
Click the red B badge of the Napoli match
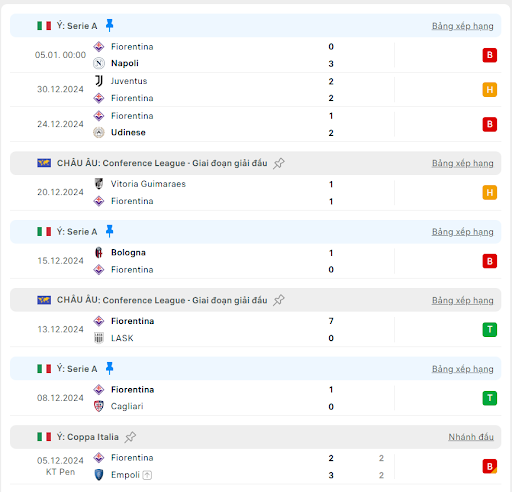[490, 55]
